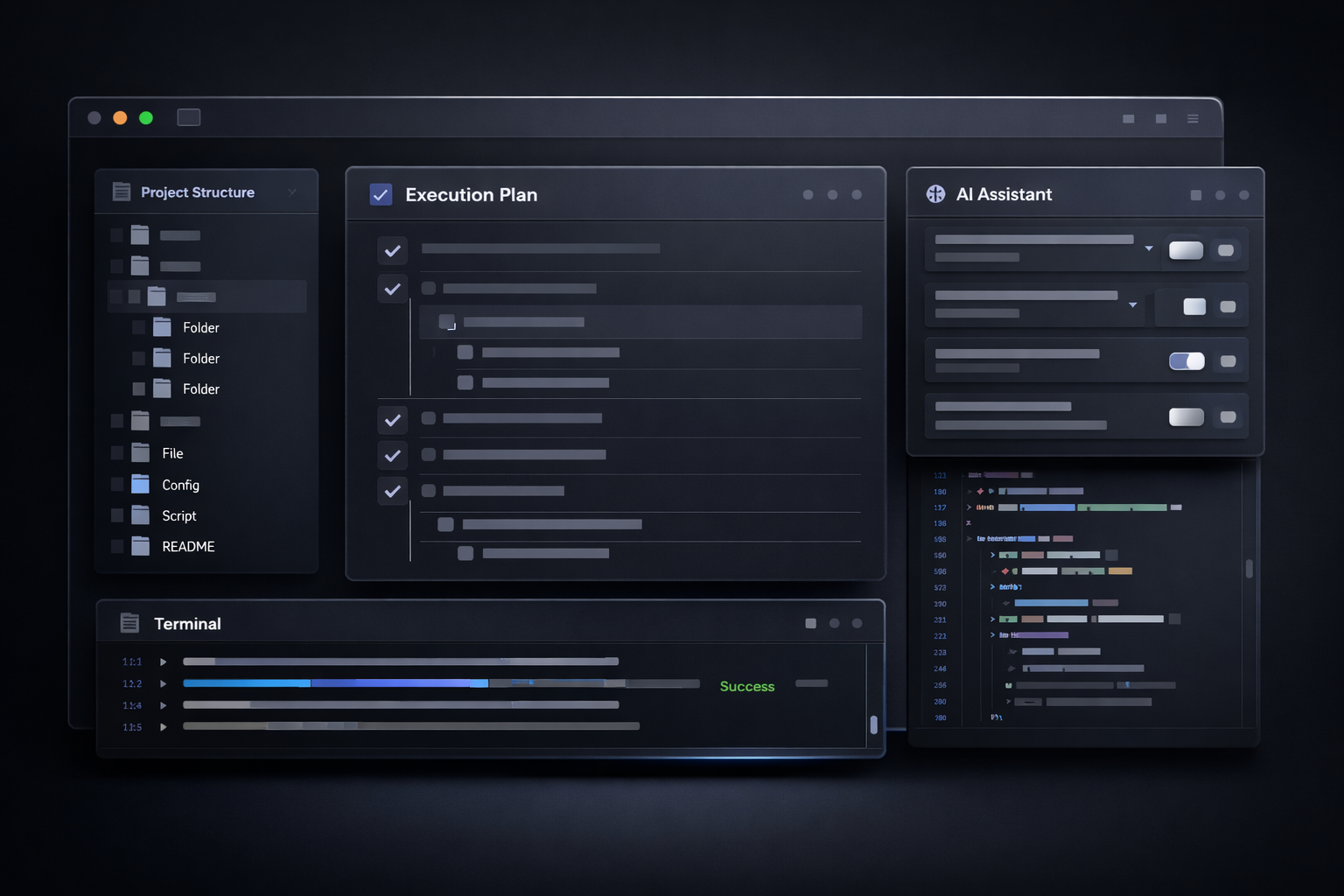The height and width of the screenshot is (896, 1344).
Task: Open the File item in Project Structure
Action: (172, 453)
